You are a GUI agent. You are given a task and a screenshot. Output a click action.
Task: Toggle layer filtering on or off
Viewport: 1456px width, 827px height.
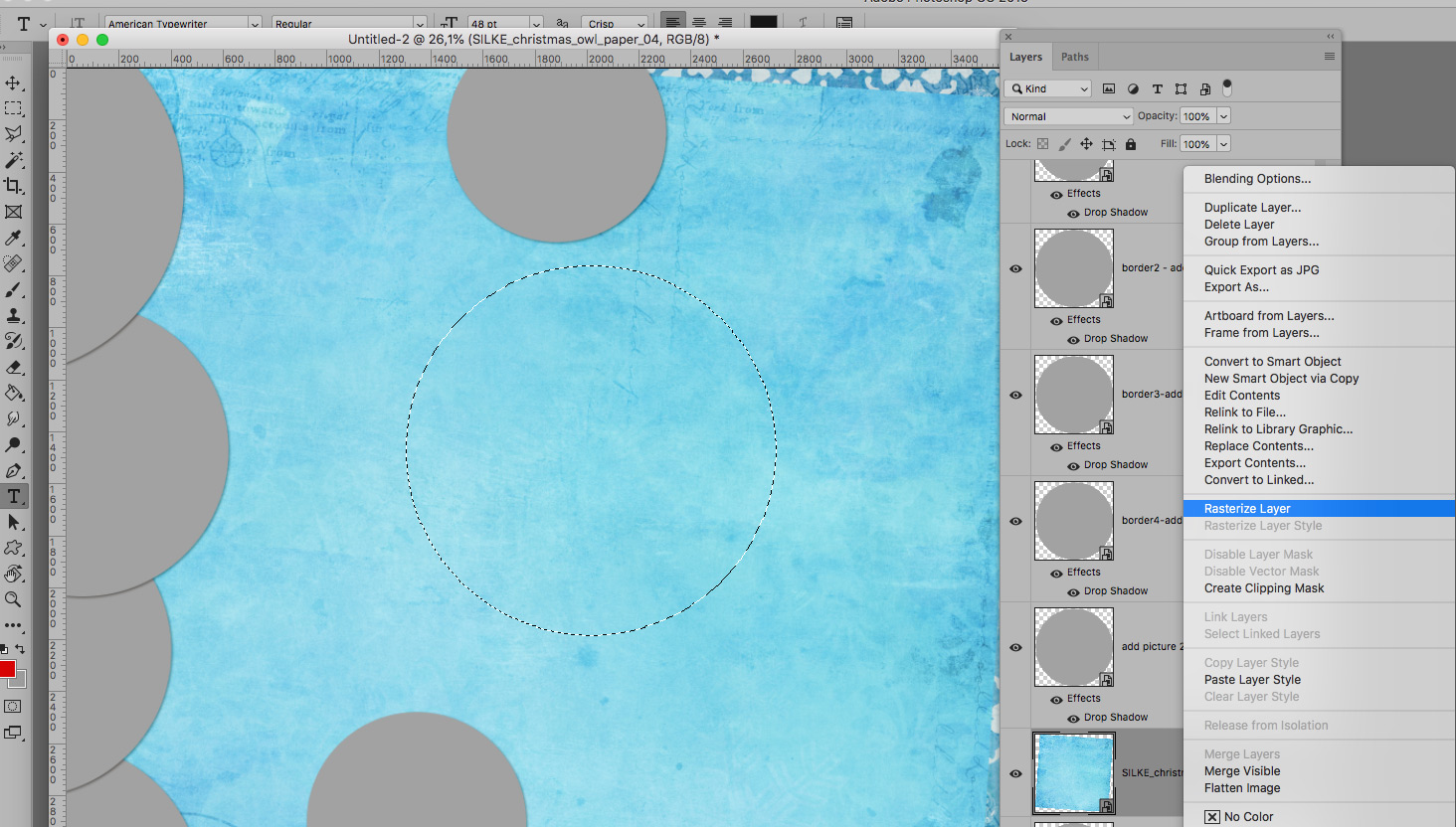(x=1227, y=87)
